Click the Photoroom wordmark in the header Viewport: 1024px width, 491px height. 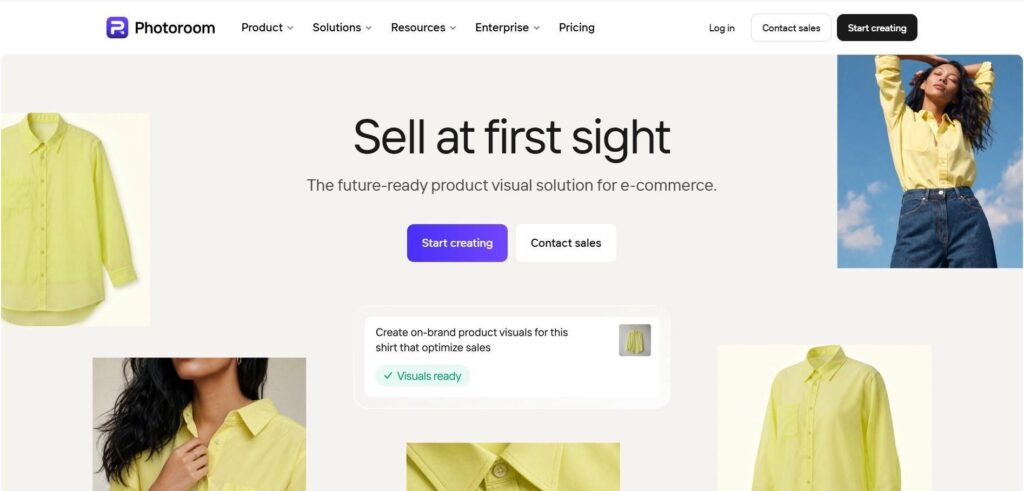point(174,27)
